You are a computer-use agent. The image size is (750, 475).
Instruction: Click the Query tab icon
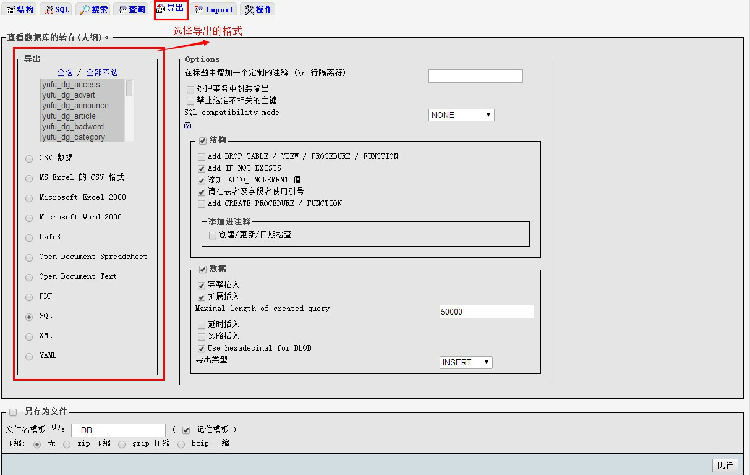(x=124, y=9)
